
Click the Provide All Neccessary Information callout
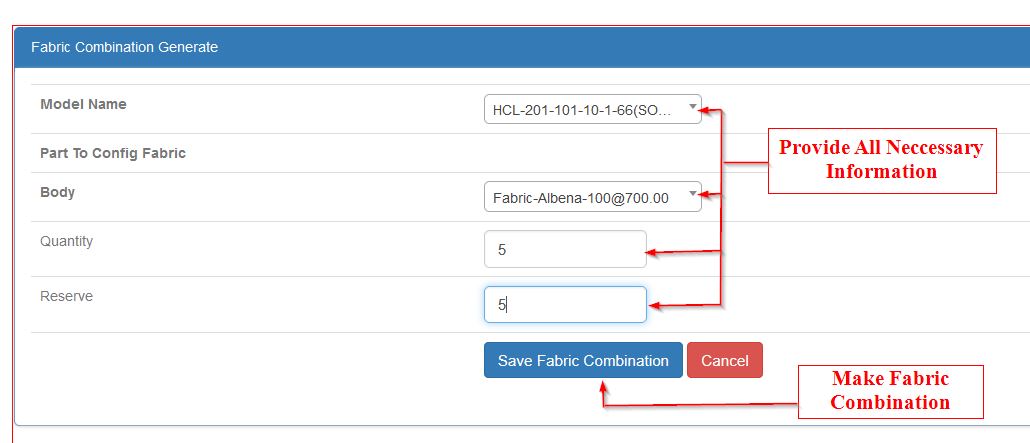pos(881,160)
